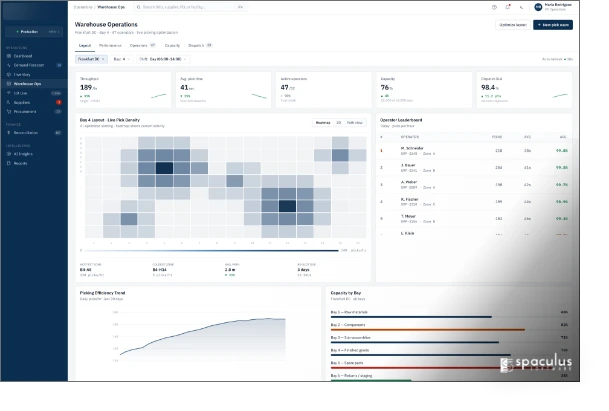Open the Production environment selector
The height and width of the screenshot is (411, 609).
click(x=34, y=31)
